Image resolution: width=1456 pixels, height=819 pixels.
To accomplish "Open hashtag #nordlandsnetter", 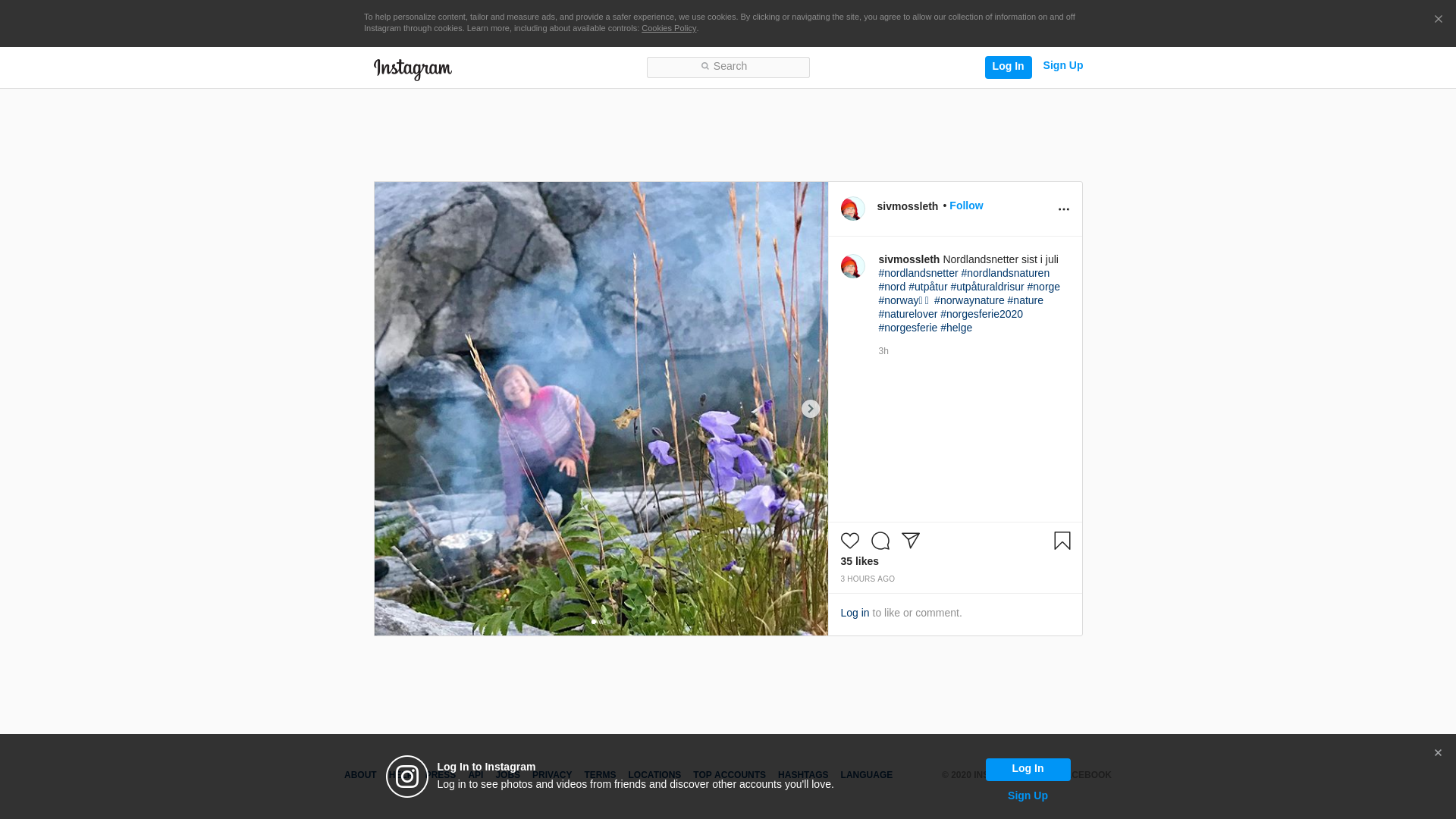I will pos(918,273).
